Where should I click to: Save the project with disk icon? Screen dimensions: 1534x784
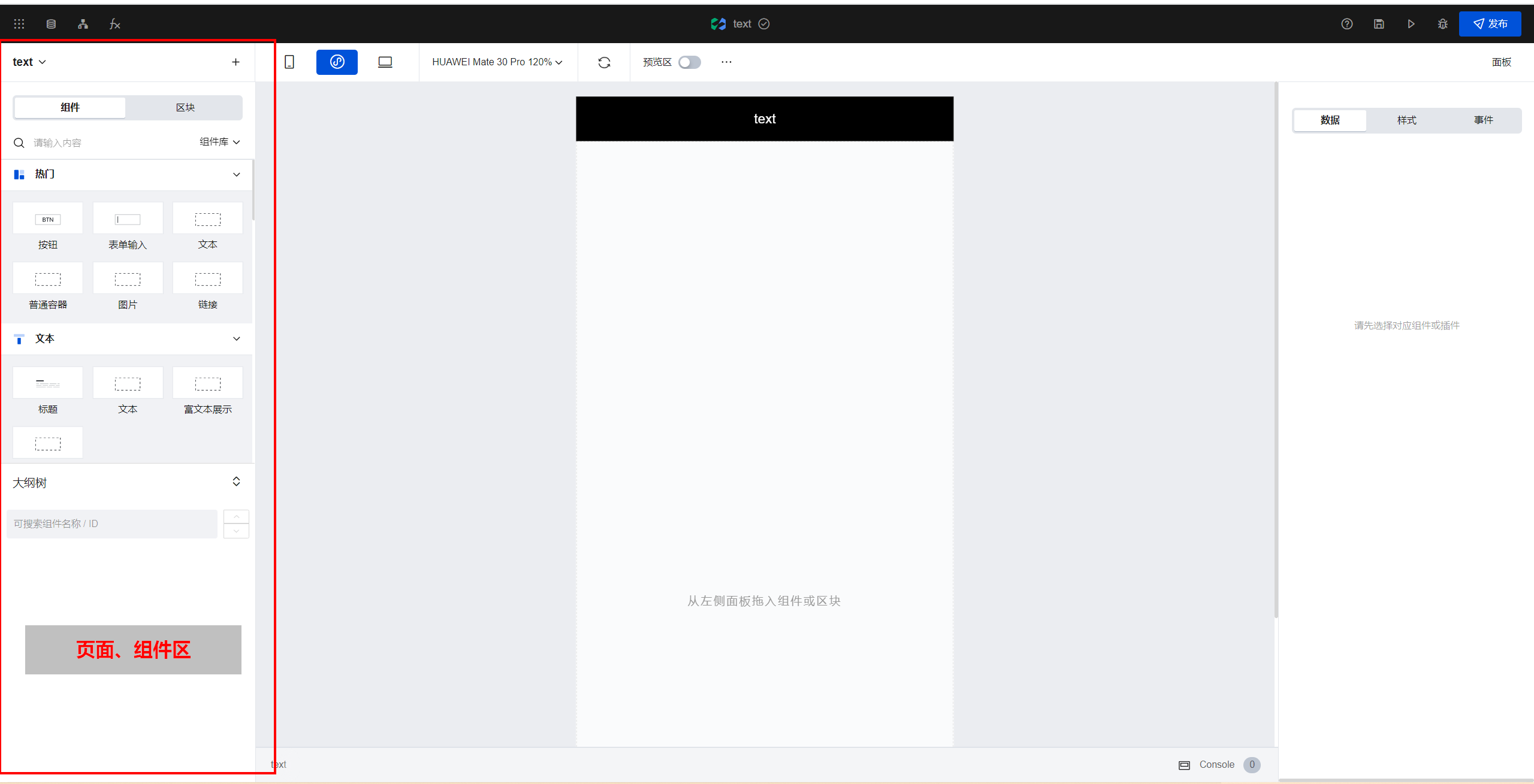(1379, 24)
